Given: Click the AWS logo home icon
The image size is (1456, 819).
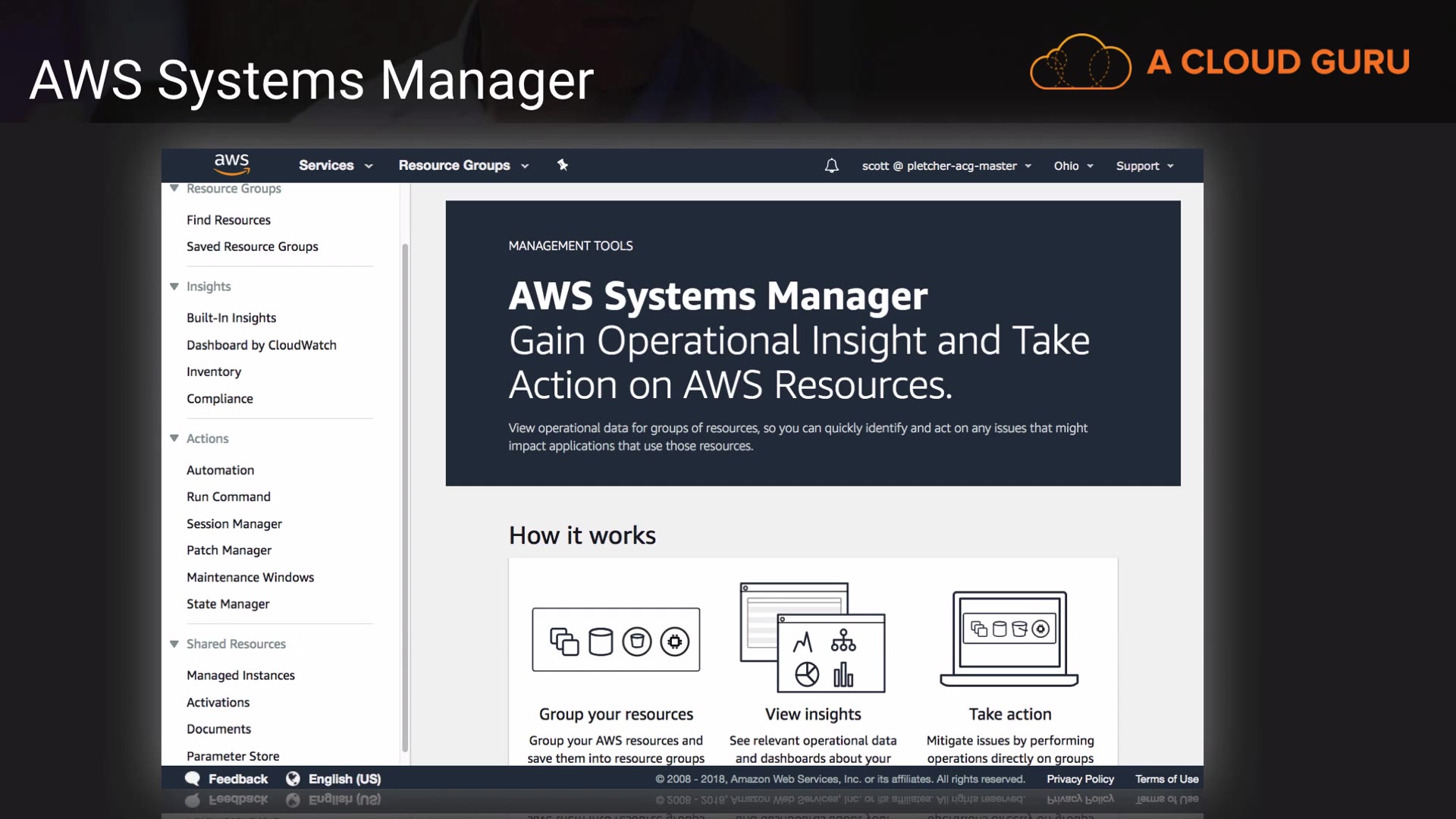Looking at the screenshot, I should point(231,164).
